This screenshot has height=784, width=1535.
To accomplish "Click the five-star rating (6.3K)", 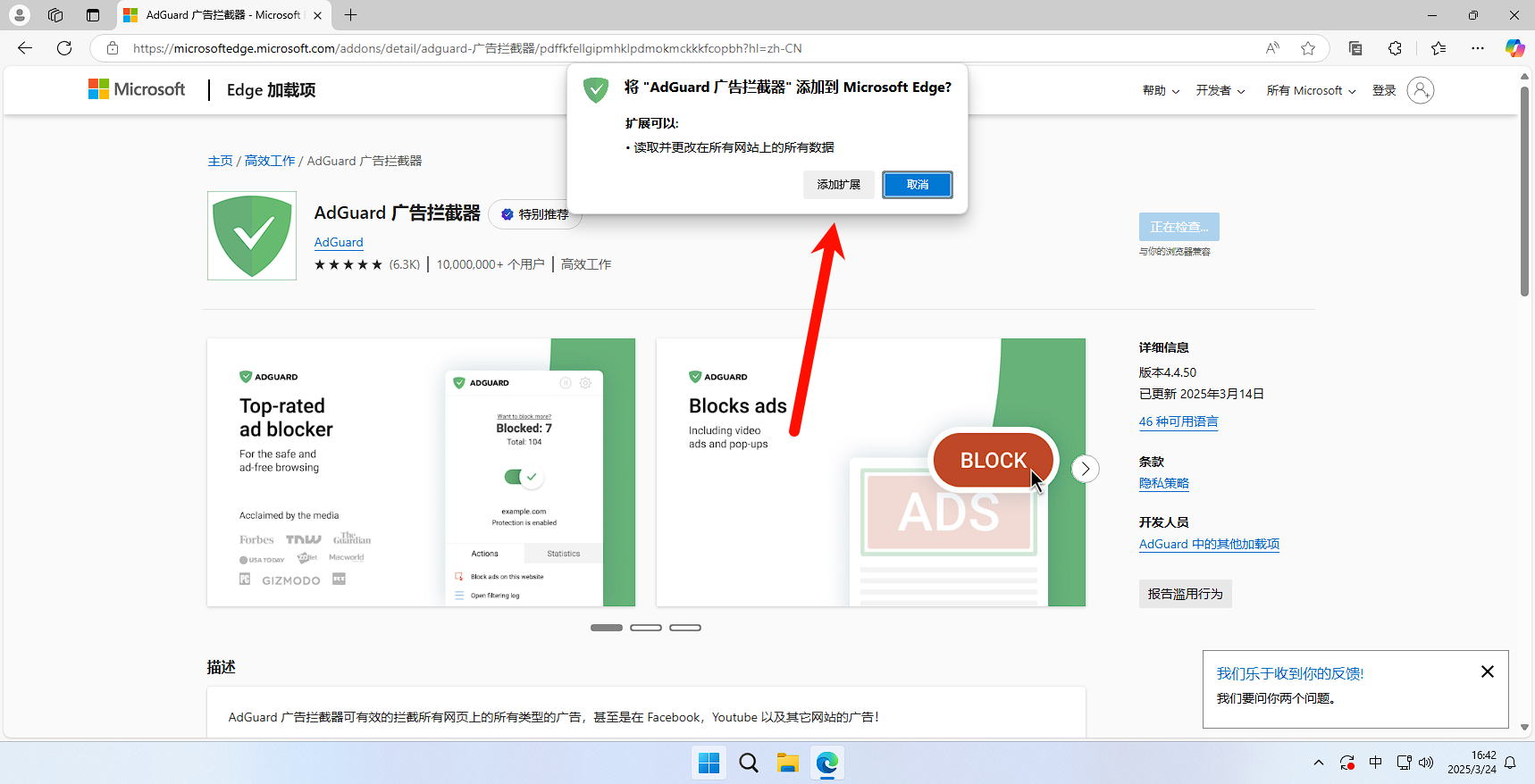I will (367, 264).
